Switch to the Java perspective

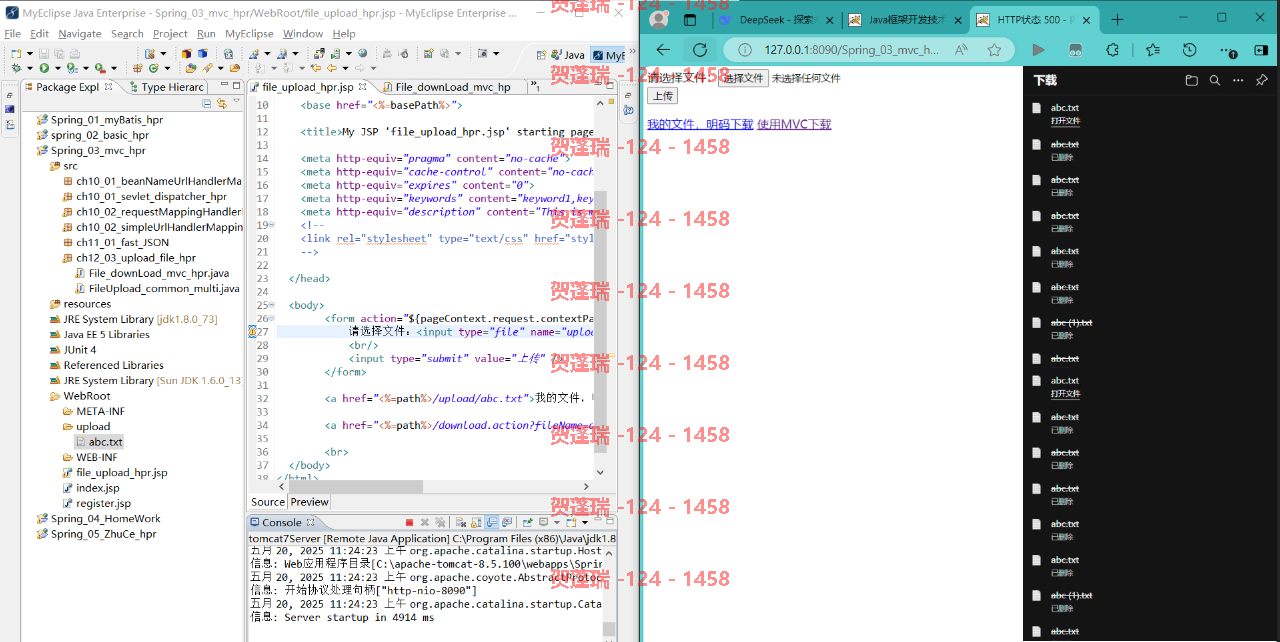coord(567,55)
